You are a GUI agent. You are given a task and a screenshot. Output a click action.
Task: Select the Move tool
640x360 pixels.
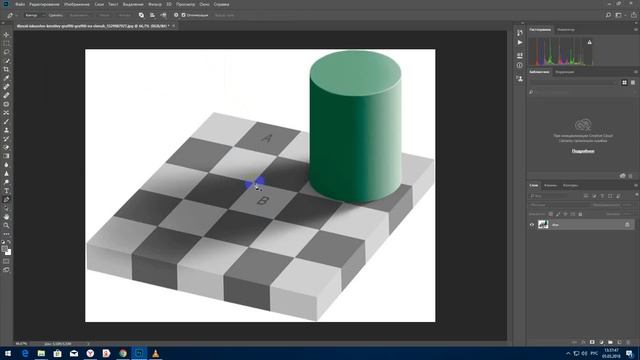(x=6, y=35)
